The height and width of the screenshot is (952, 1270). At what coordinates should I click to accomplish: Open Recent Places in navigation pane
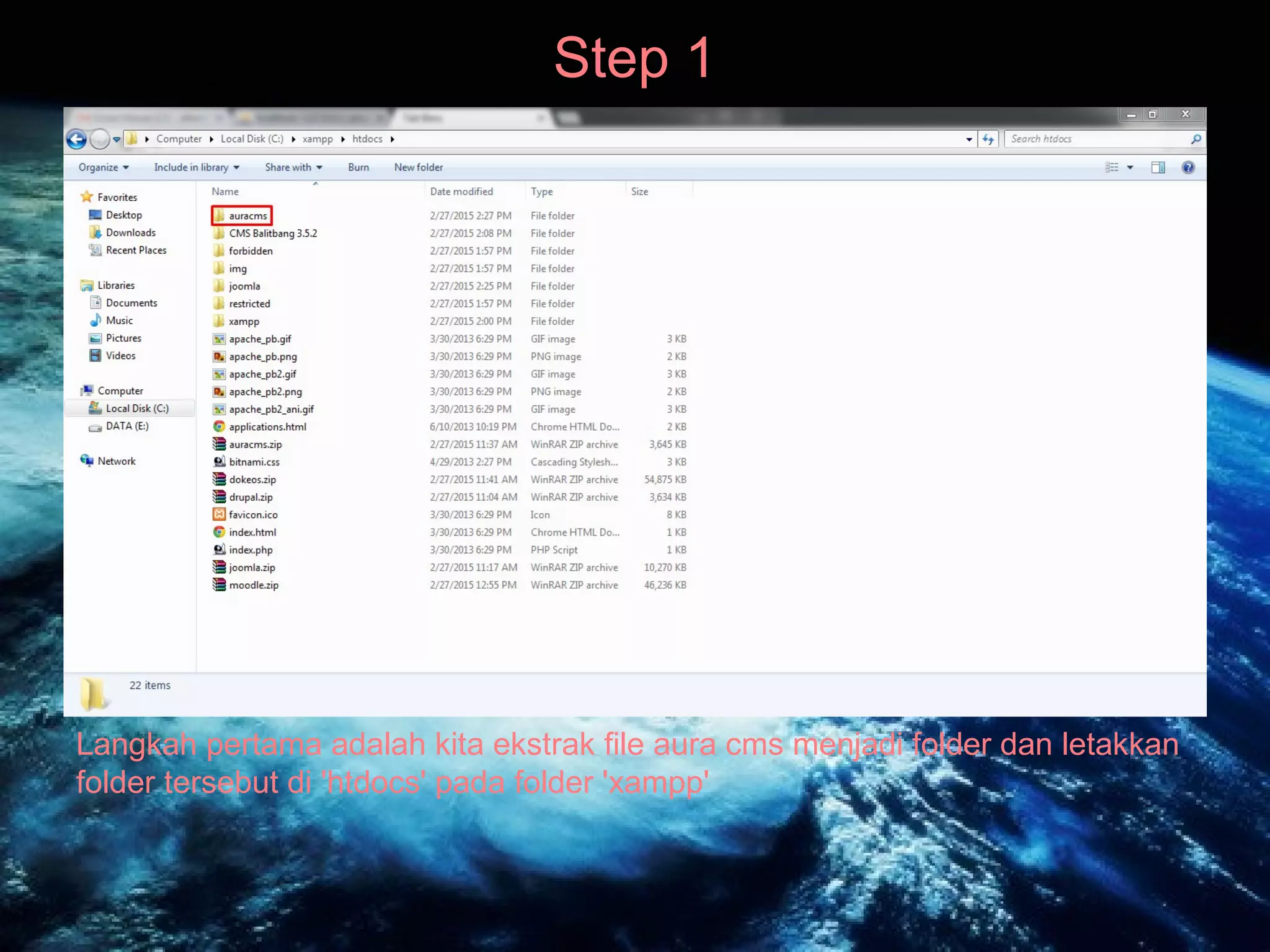tap(136, 250)
